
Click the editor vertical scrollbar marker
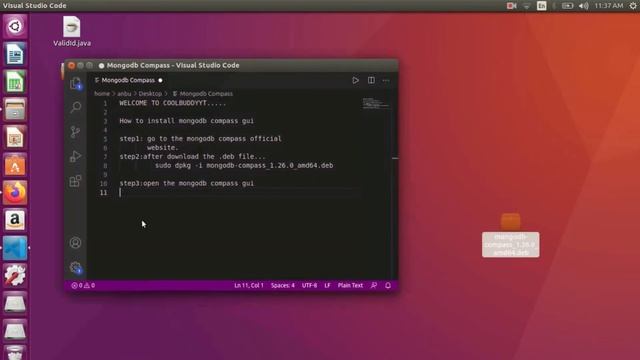(395, 158)
